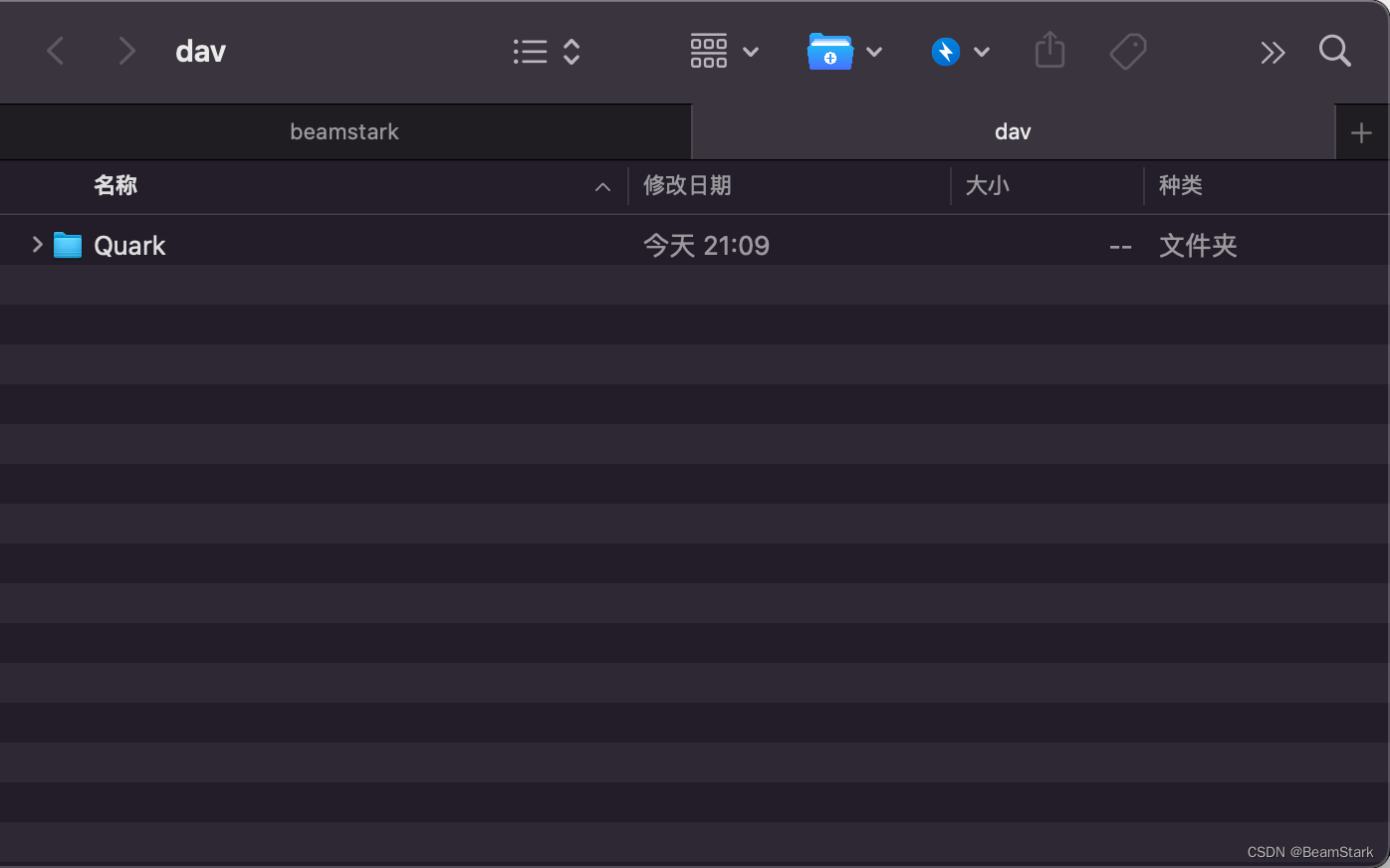Open the search magnifier

pos(1334,51)
